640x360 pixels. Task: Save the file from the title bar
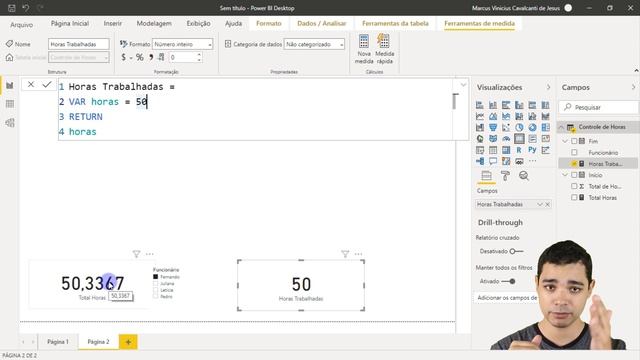click(x=11, y=8)
